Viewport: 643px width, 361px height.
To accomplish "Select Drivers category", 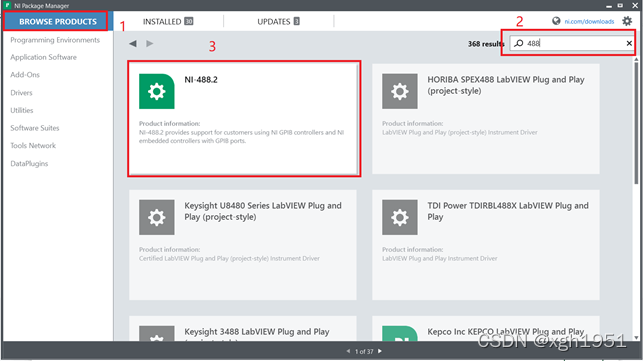I will tap(21, 93).
